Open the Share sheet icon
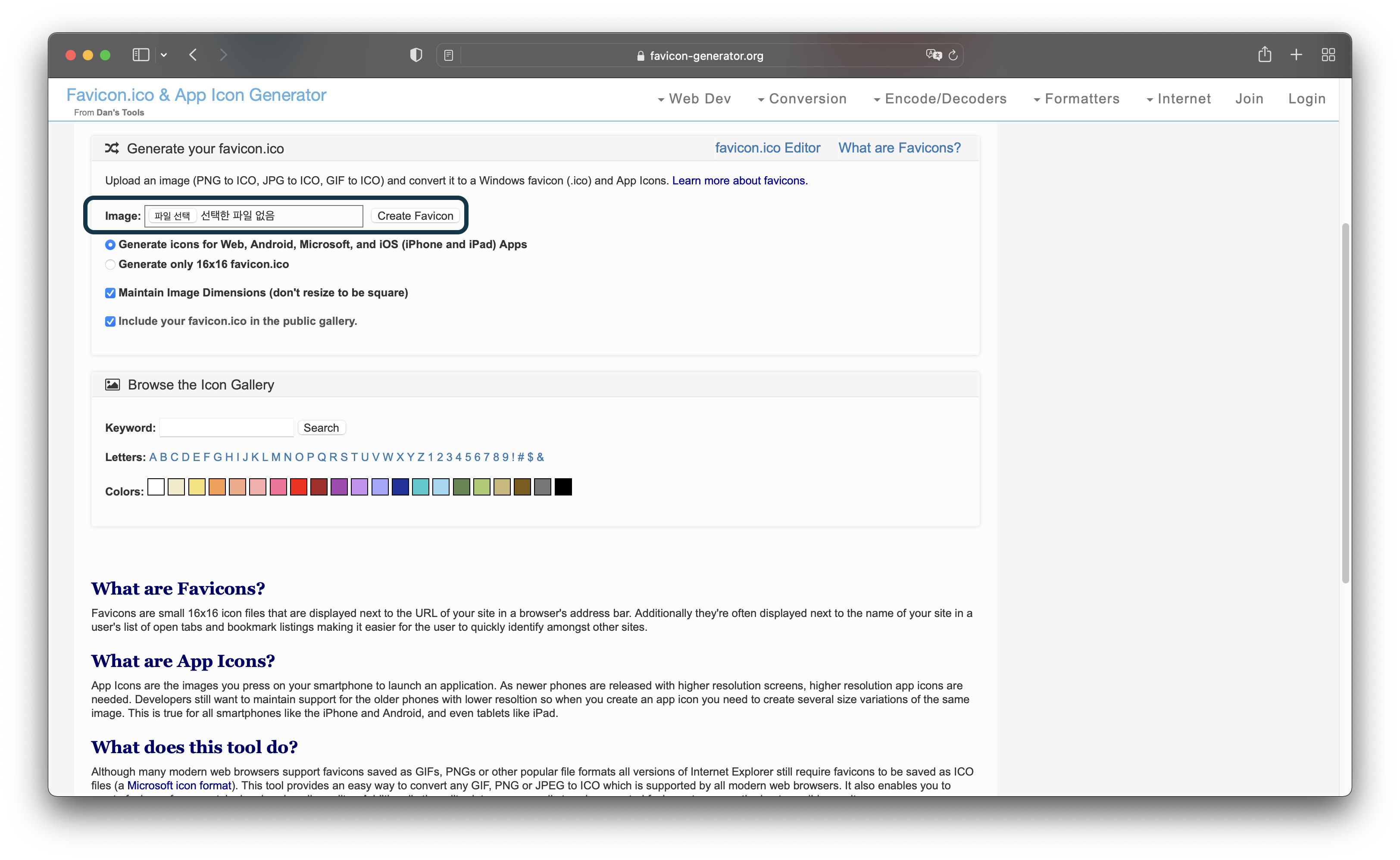Viewport: 1400px width, 860px height. pyautogui.click(x=1264, y=55)
